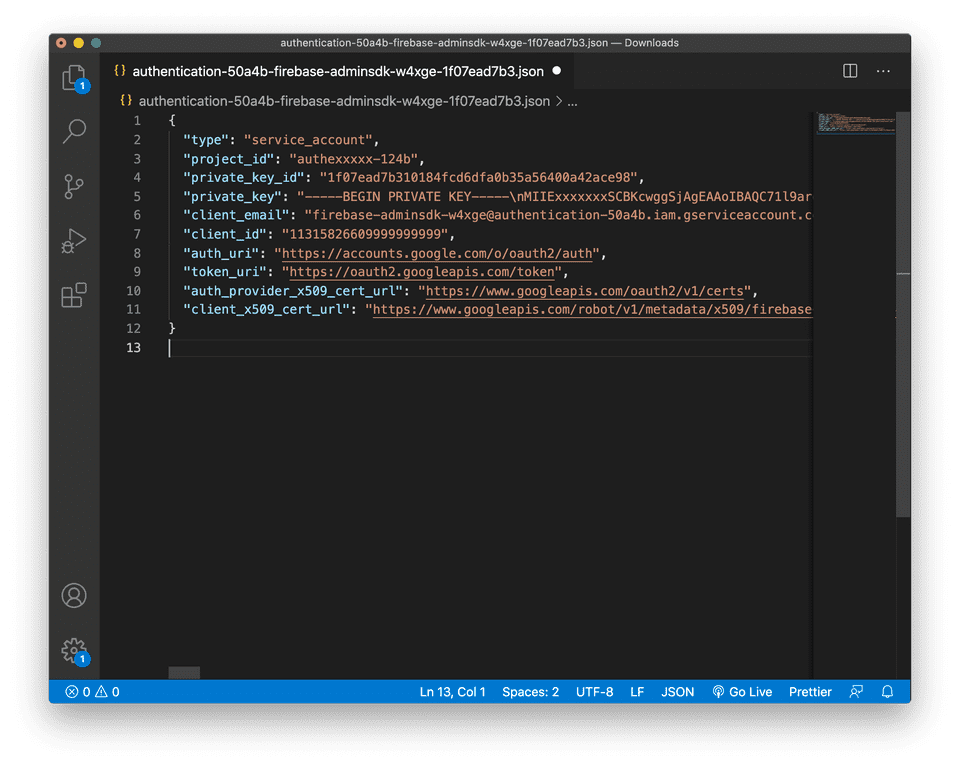The height and width of the screenshot is (768, 960).
Task: Show errors count in status bar
Action: [x=78, y=691]
